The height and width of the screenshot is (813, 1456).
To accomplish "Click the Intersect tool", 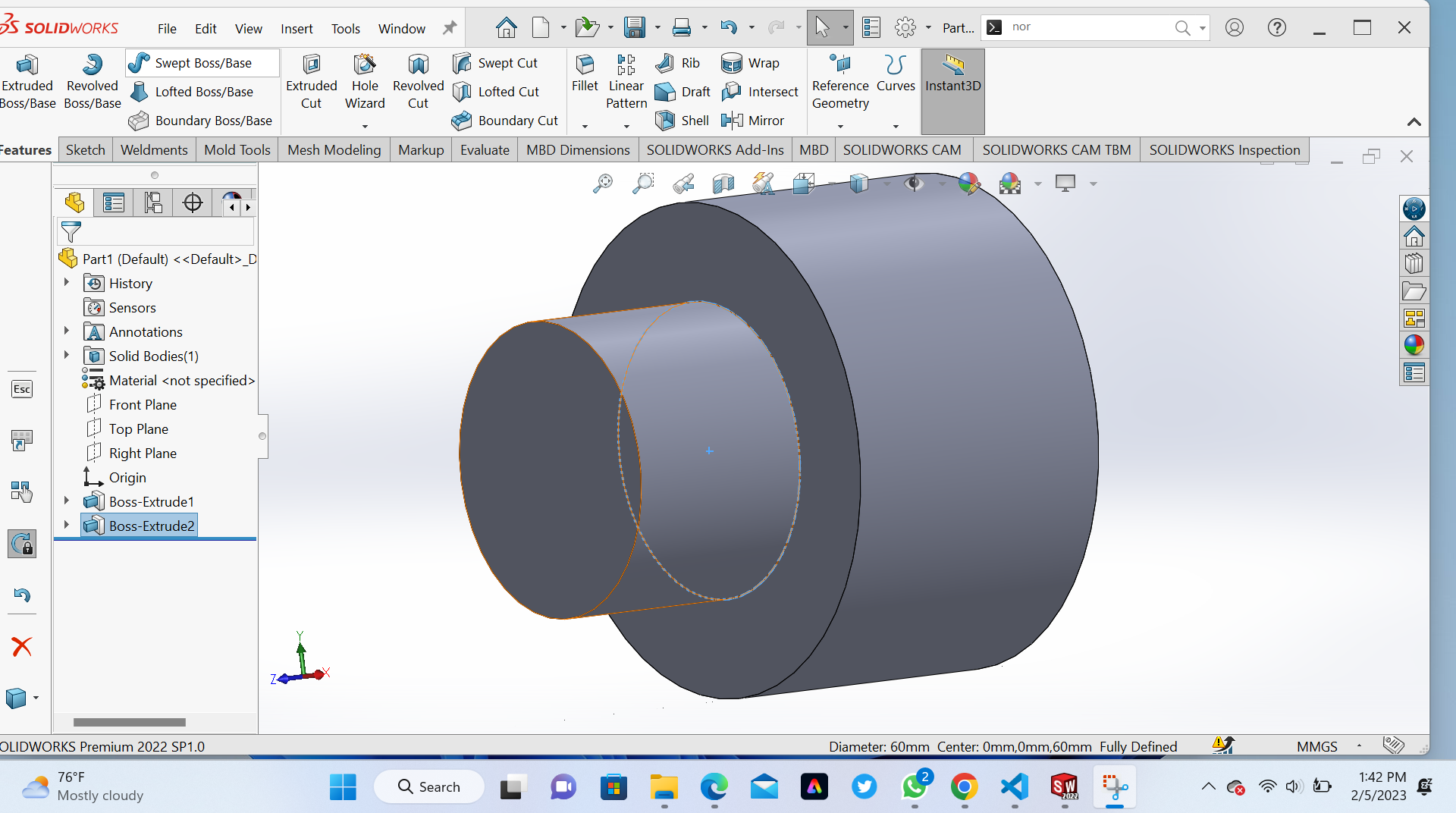I will (x=760, y=92).
